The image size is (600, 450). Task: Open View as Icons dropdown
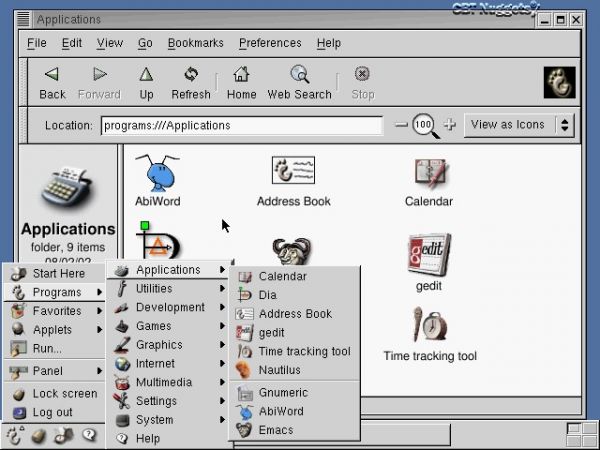pos(519,125)
